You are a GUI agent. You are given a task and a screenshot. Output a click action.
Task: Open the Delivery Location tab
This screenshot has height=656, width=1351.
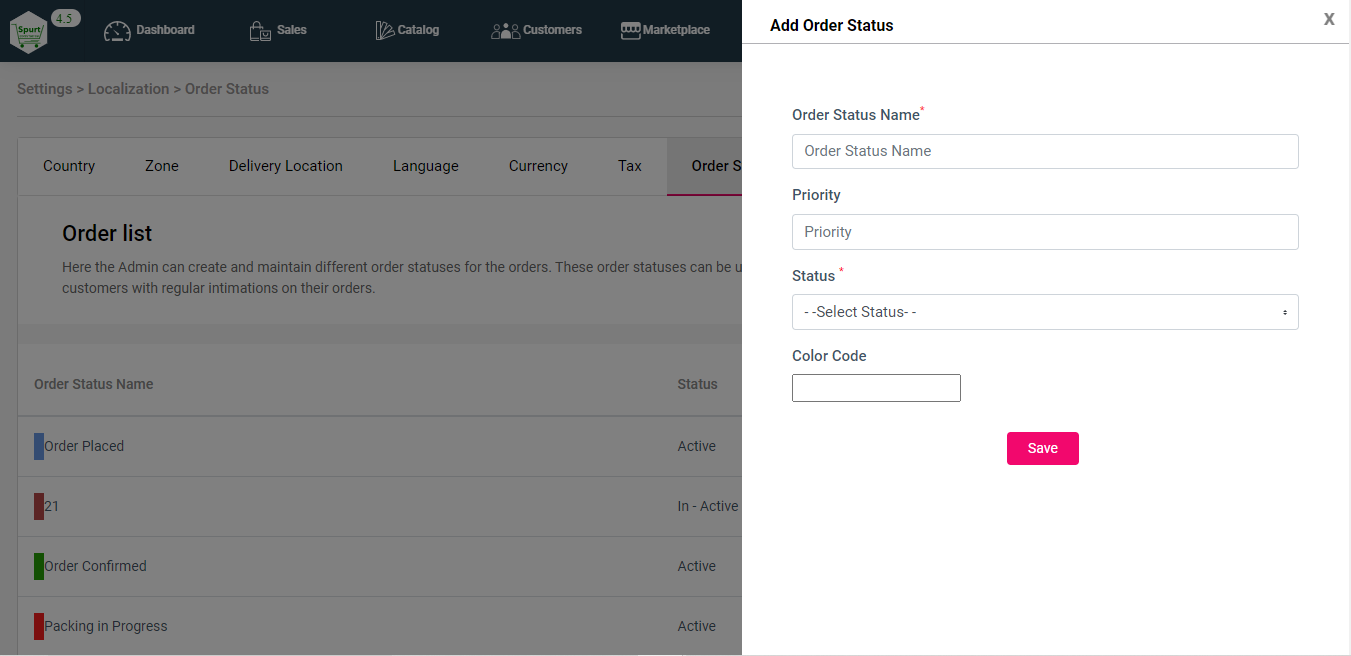coord(286,166)
